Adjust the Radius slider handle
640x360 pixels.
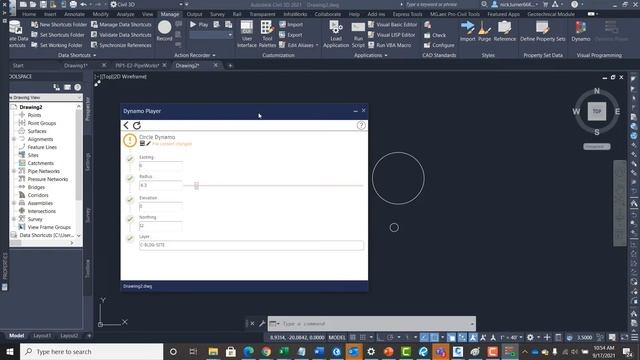[x=196, y=185]
